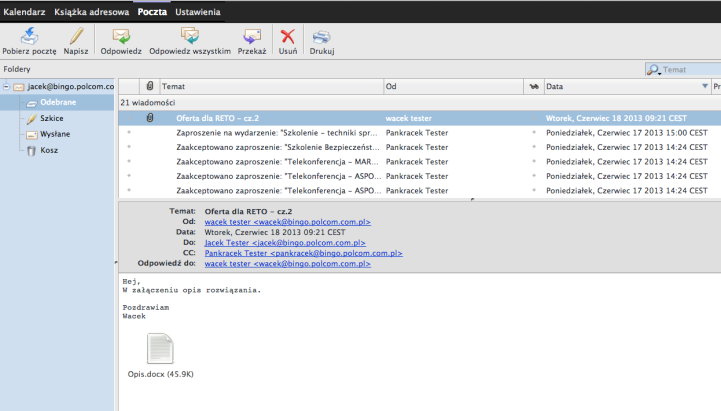Reply using the Odpowiedz icon
The width and height of the screenshot is (721, 411).
coord(121,36)
